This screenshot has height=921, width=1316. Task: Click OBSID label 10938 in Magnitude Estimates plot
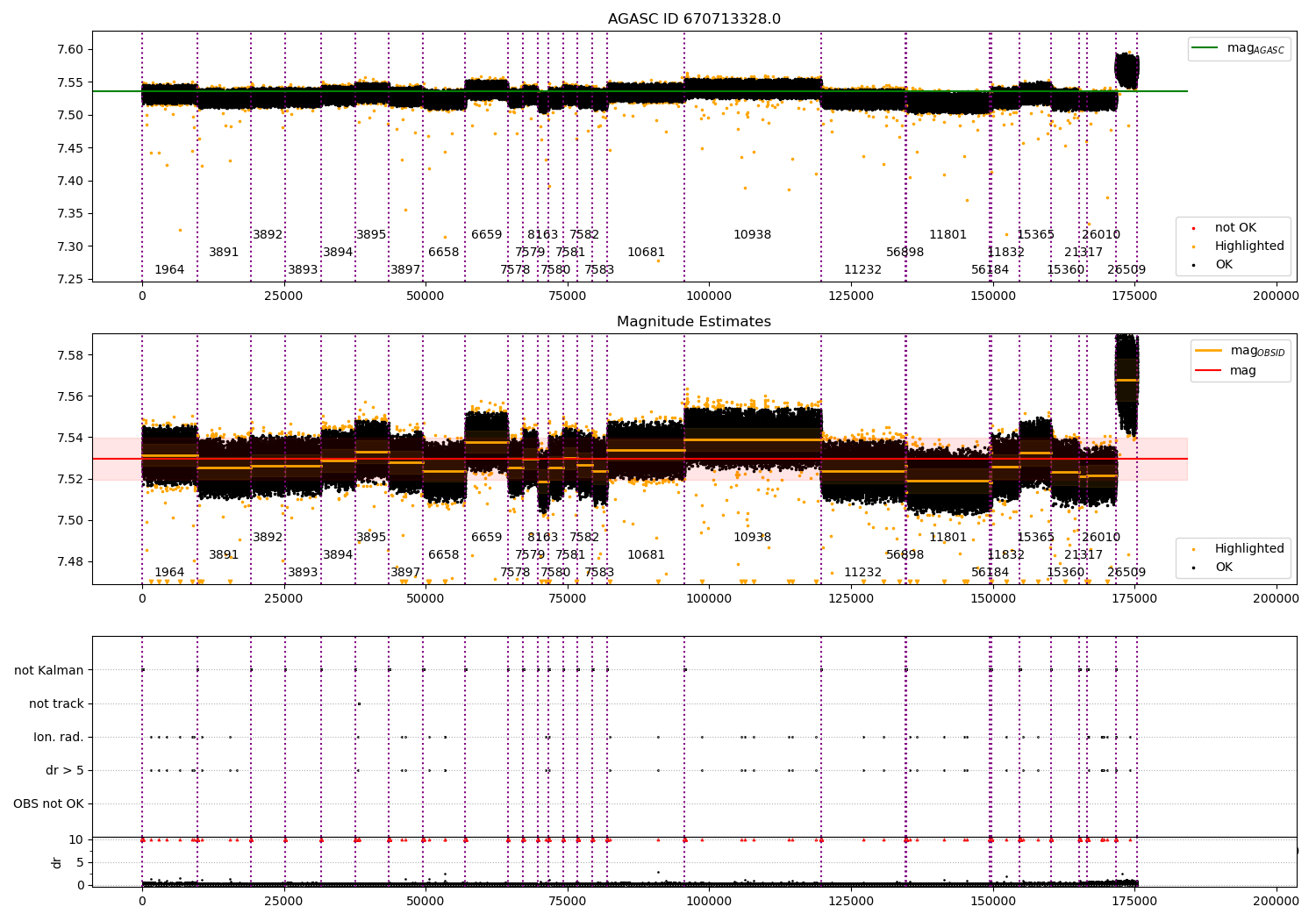click(x=752, y=538)
